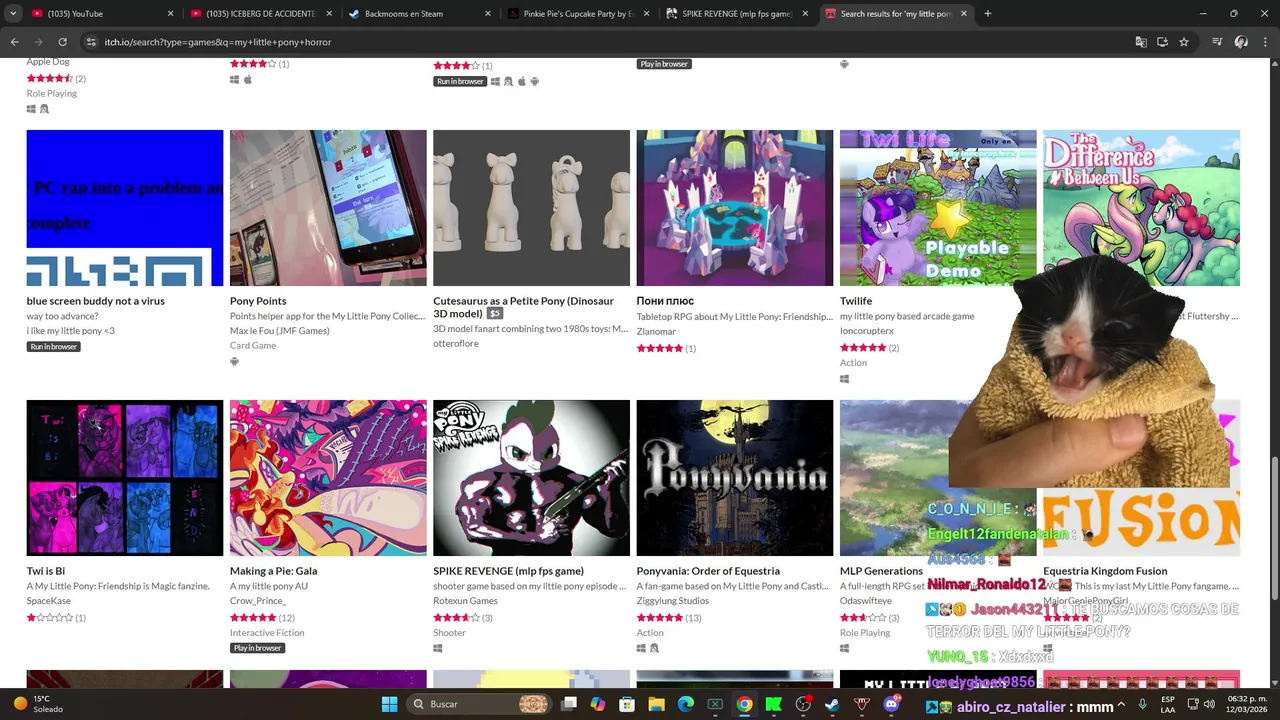Open the Twilife Playable Demo thumbnail
Viewport: 1280px width, 720px height.
(x=938, y=208)
